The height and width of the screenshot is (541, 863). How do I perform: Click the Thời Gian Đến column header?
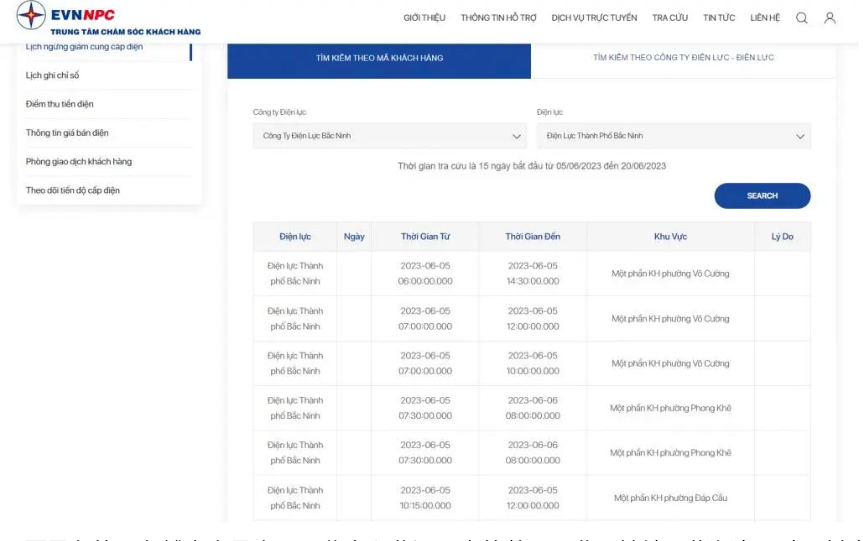(x=533, y=237)
